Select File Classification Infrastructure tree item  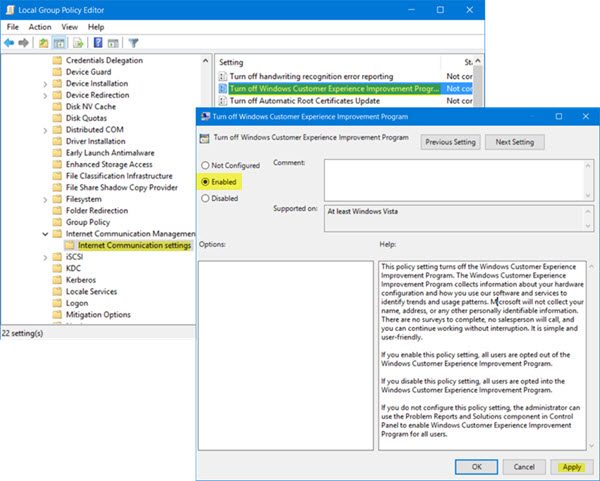pos(119,176)
